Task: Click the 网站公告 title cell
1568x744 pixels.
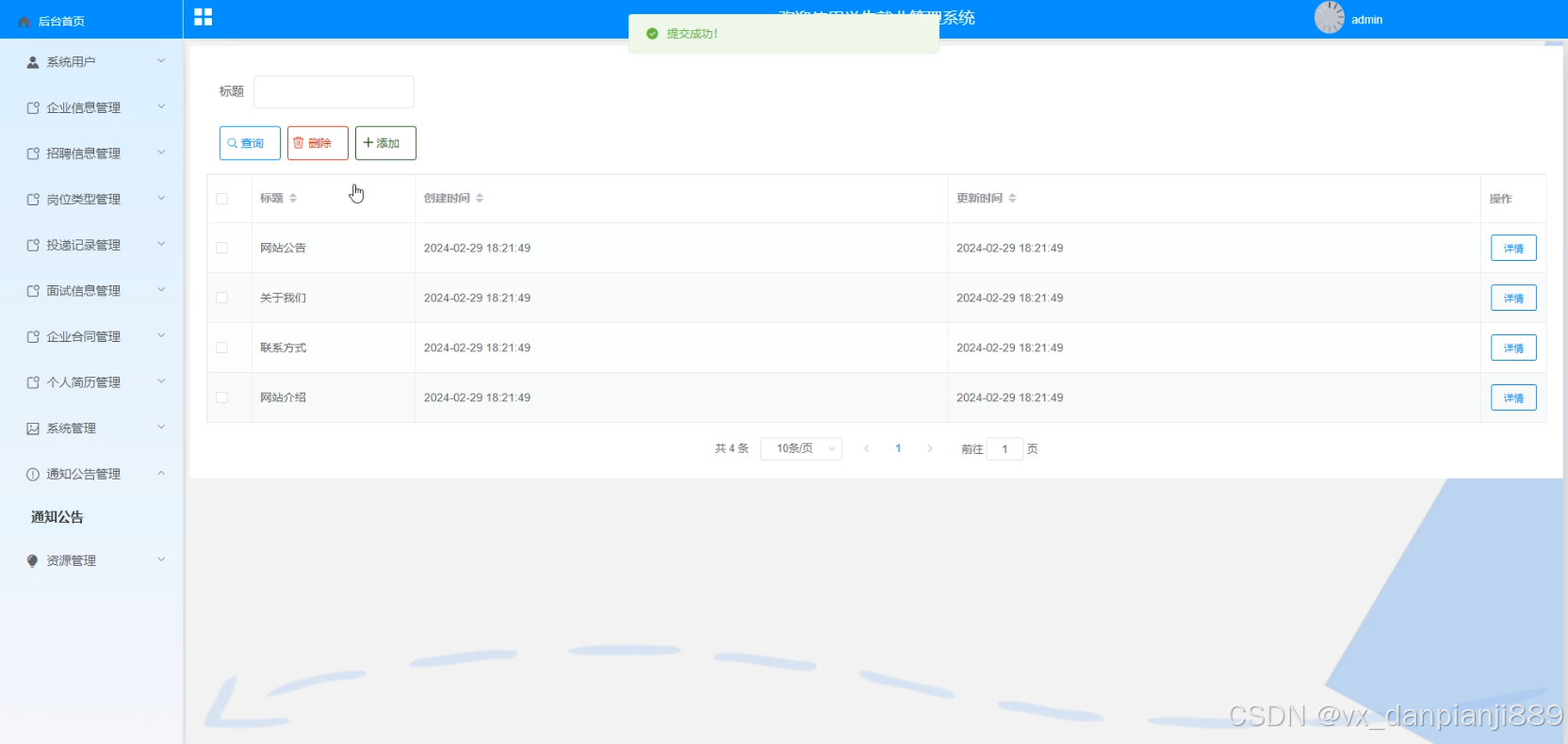Action: pyautogui.click(x=283, y=248)
